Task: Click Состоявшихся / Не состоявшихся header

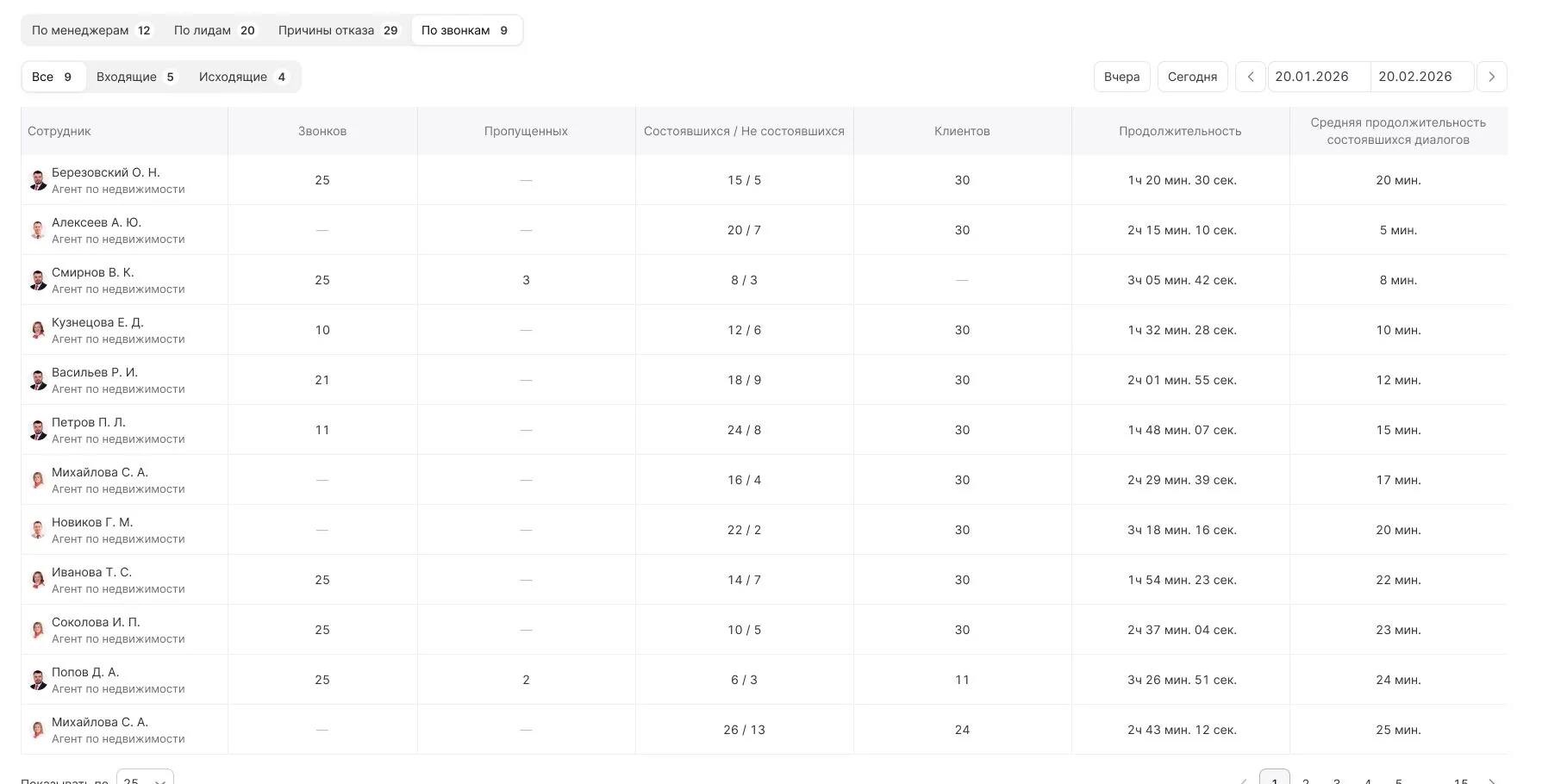Action: (744, 131)
